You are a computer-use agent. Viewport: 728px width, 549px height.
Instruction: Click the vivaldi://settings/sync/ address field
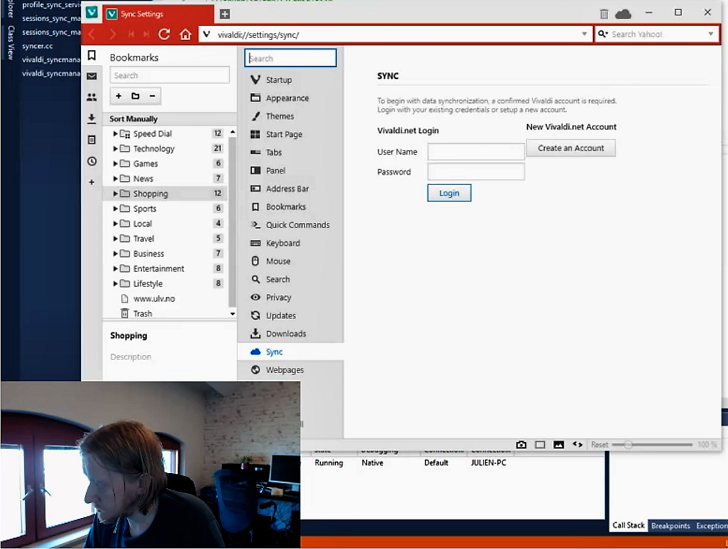pos(396,34)
